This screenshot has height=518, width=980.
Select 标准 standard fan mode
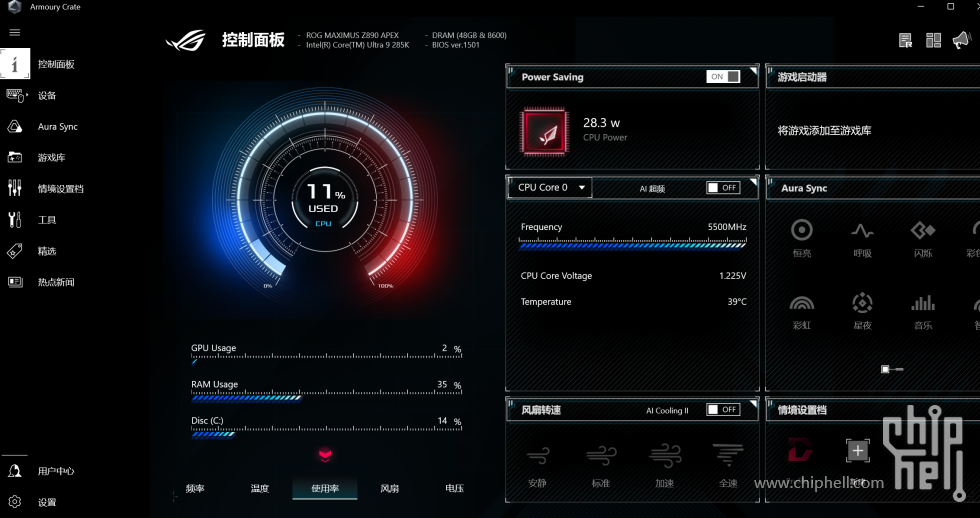(x=601, y=466)
